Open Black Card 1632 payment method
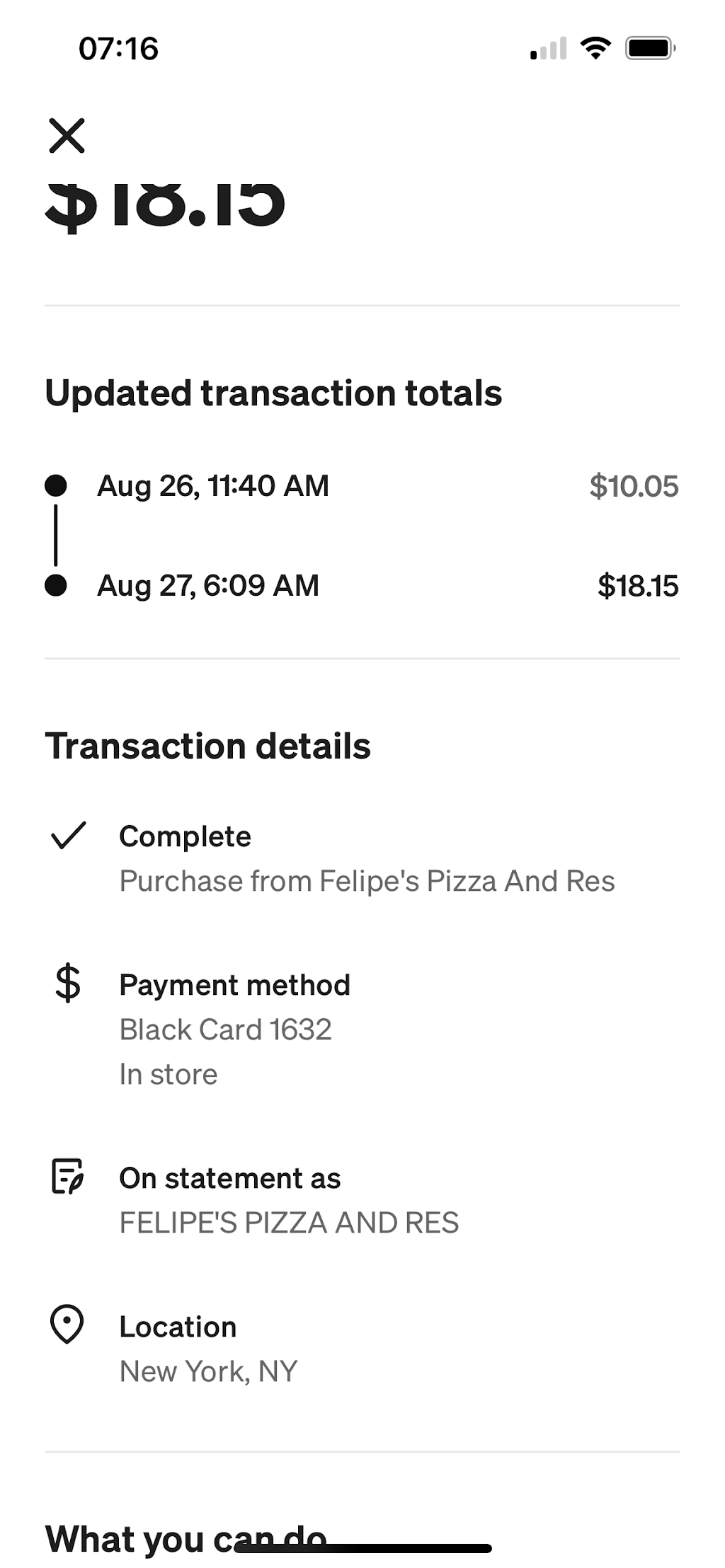 [x=225, y=1030]
